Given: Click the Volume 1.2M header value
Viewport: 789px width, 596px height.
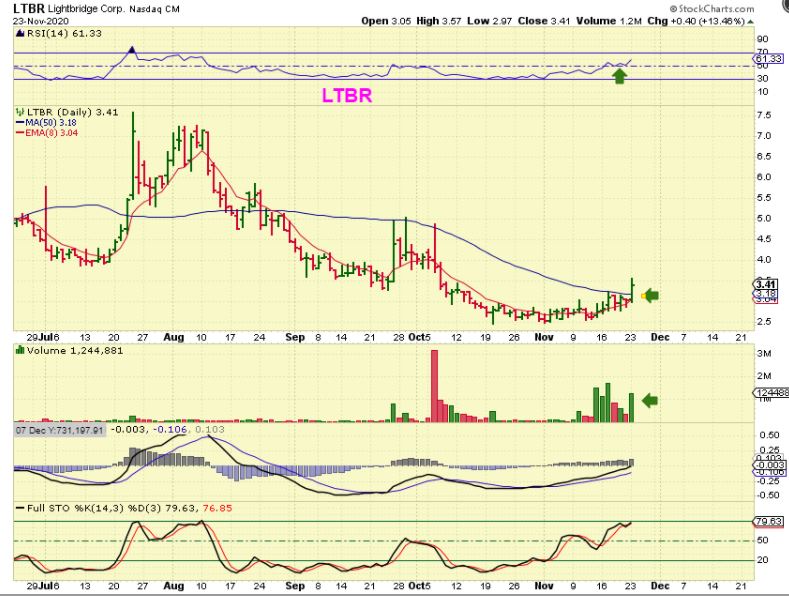Looking at the screenshot, I should (609, 21).
